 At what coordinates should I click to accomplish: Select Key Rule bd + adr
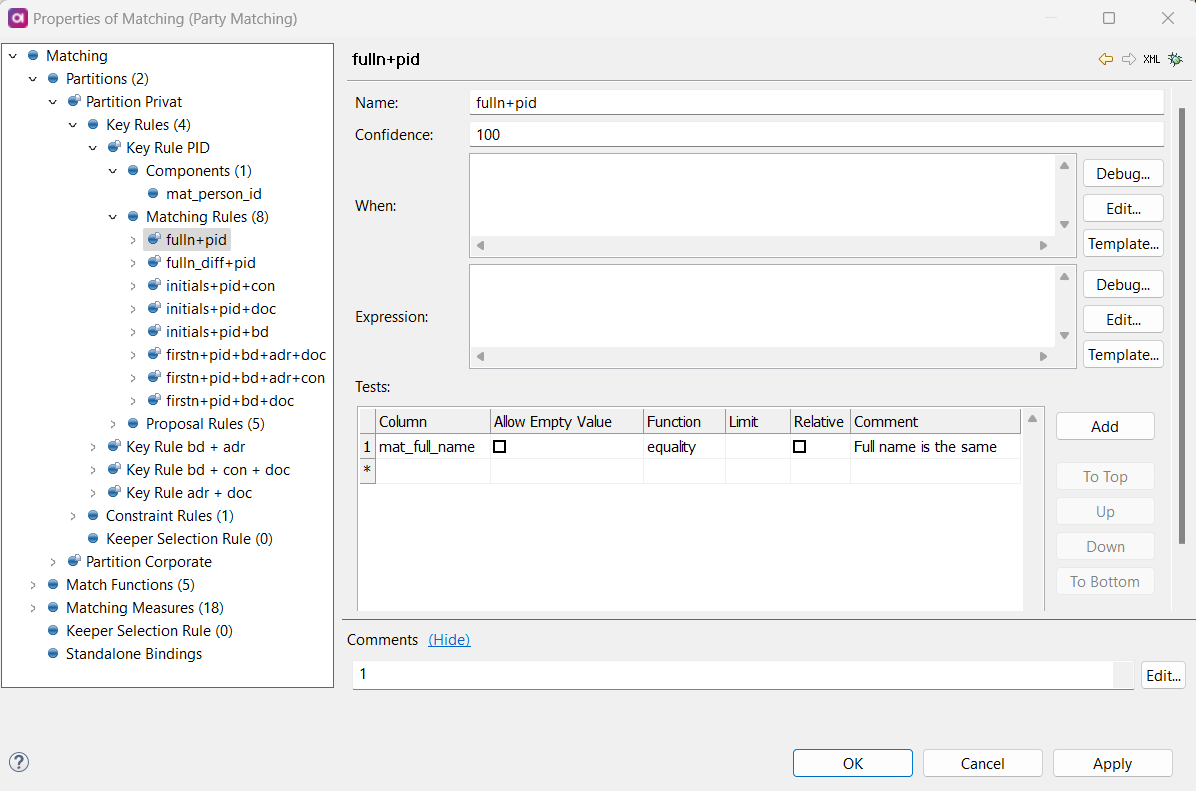pyautogui.click(x=185, y=446)
